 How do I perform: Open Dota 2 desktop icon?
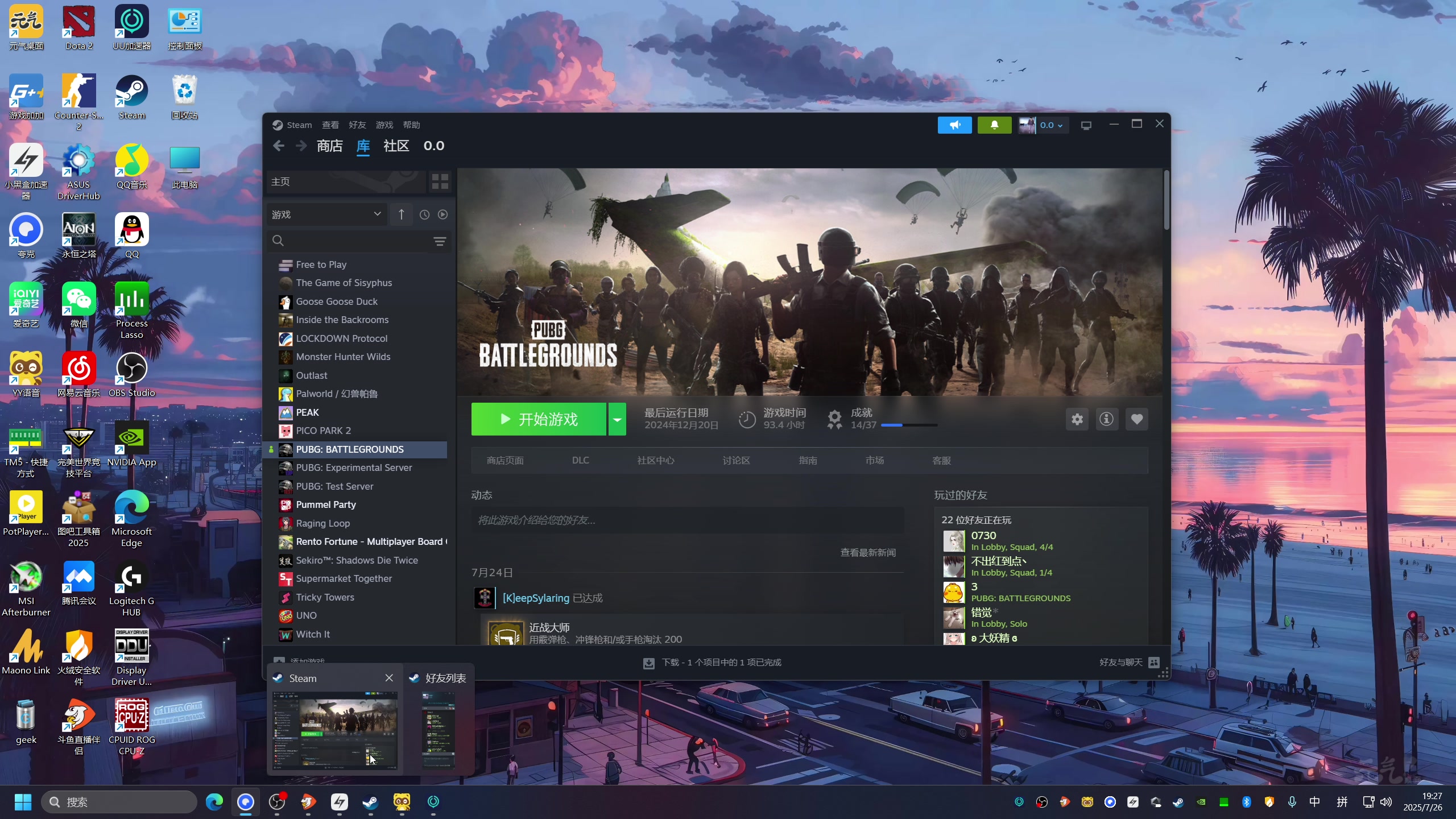(x=79, y=27)
